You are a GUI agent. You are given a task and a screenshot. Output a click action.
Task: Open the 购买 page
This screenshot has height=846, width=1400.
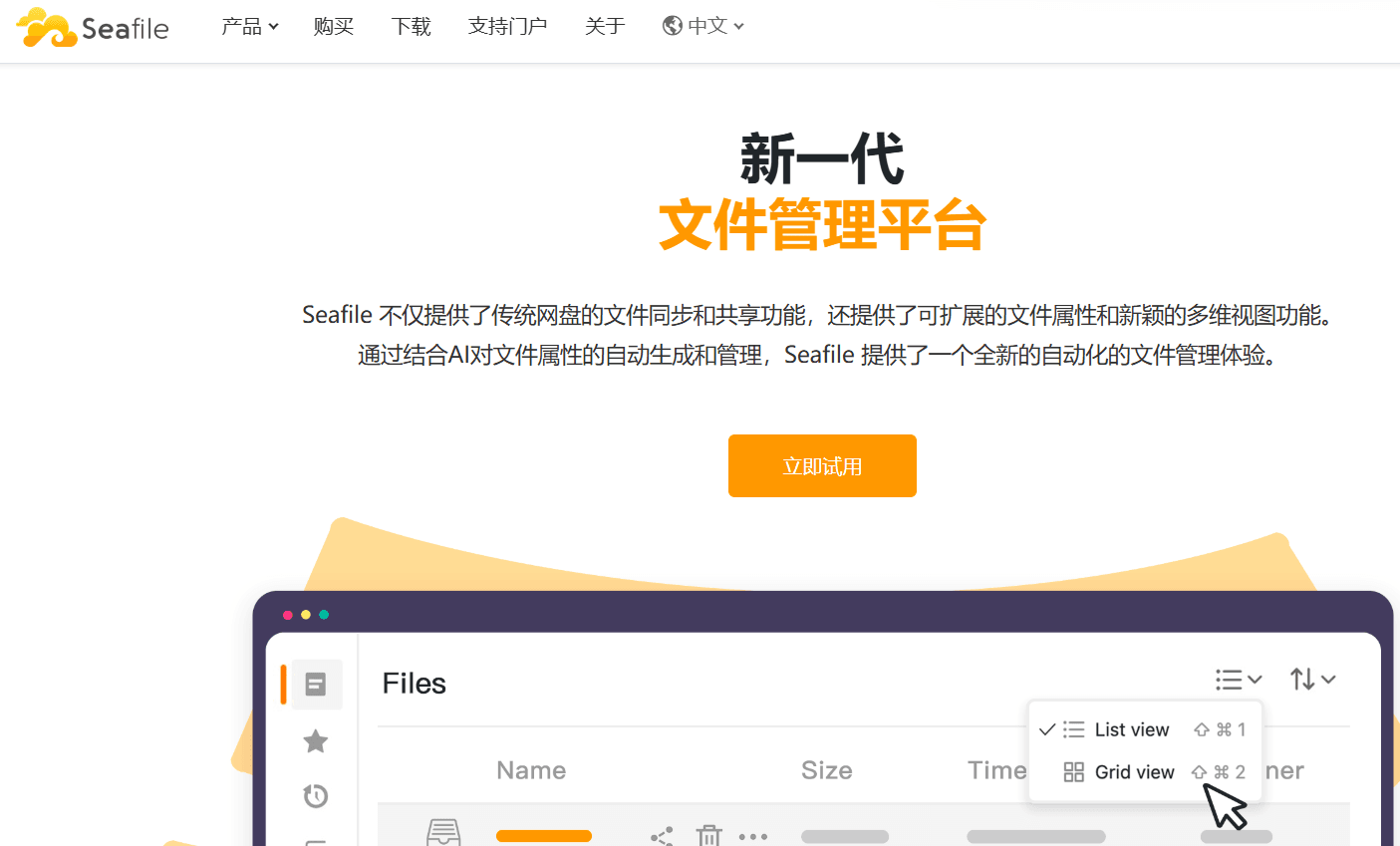click(x=334, y=26)
